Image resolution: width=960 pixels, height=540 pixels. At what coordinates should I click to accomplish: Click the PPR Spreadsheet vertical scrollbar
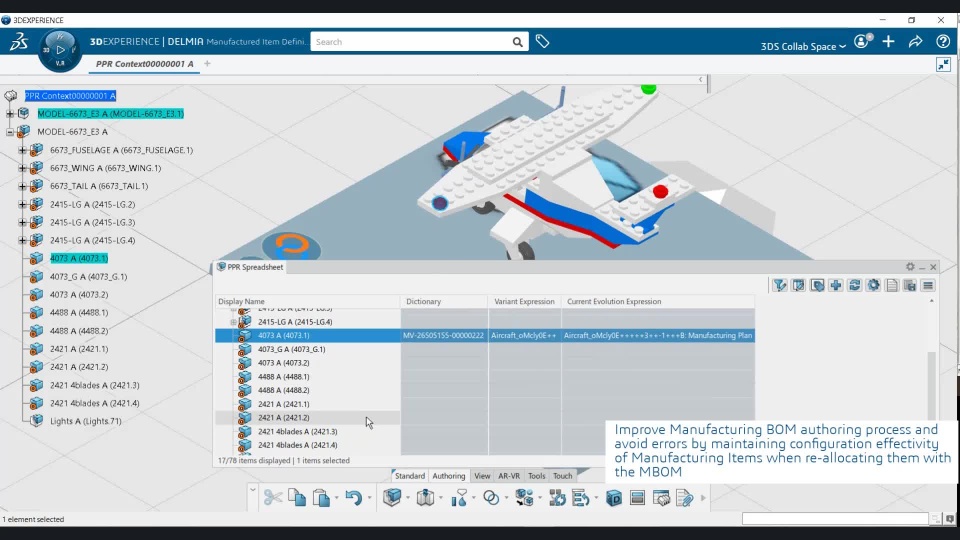coord(931,384)
